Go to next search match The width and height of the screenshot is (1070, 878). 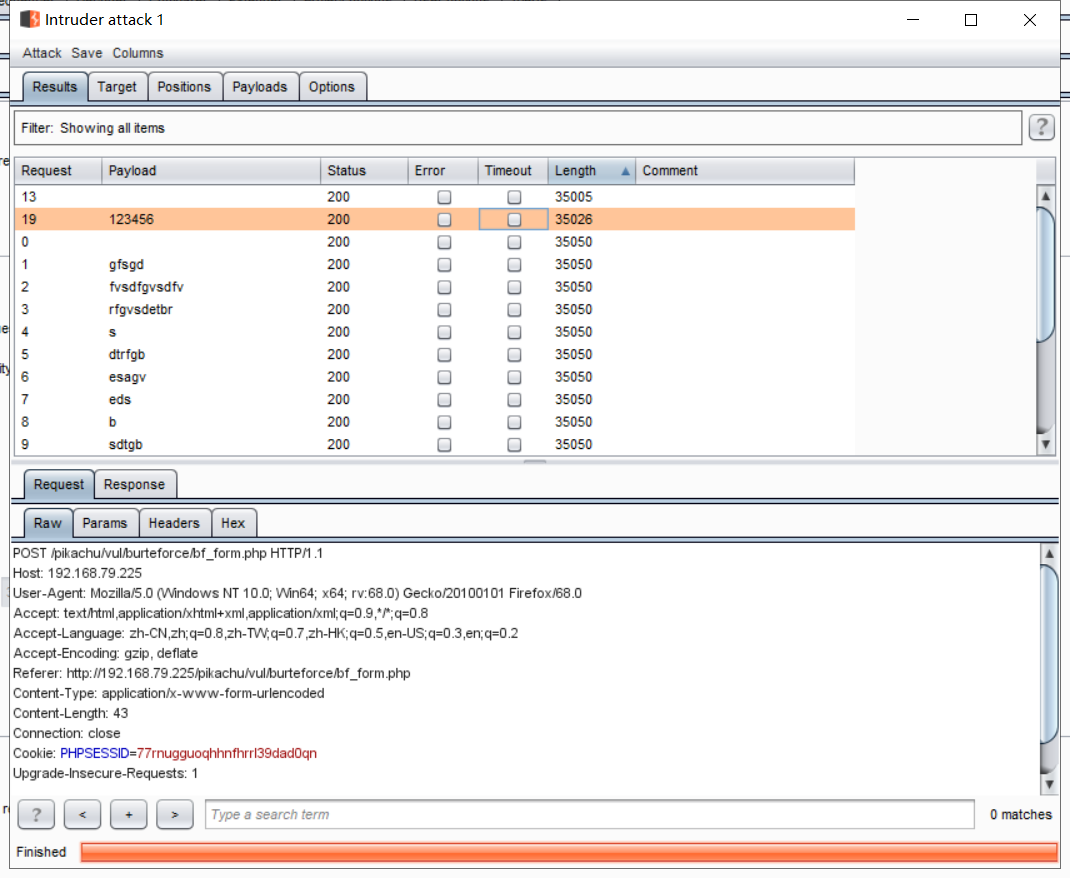[175, 814]
